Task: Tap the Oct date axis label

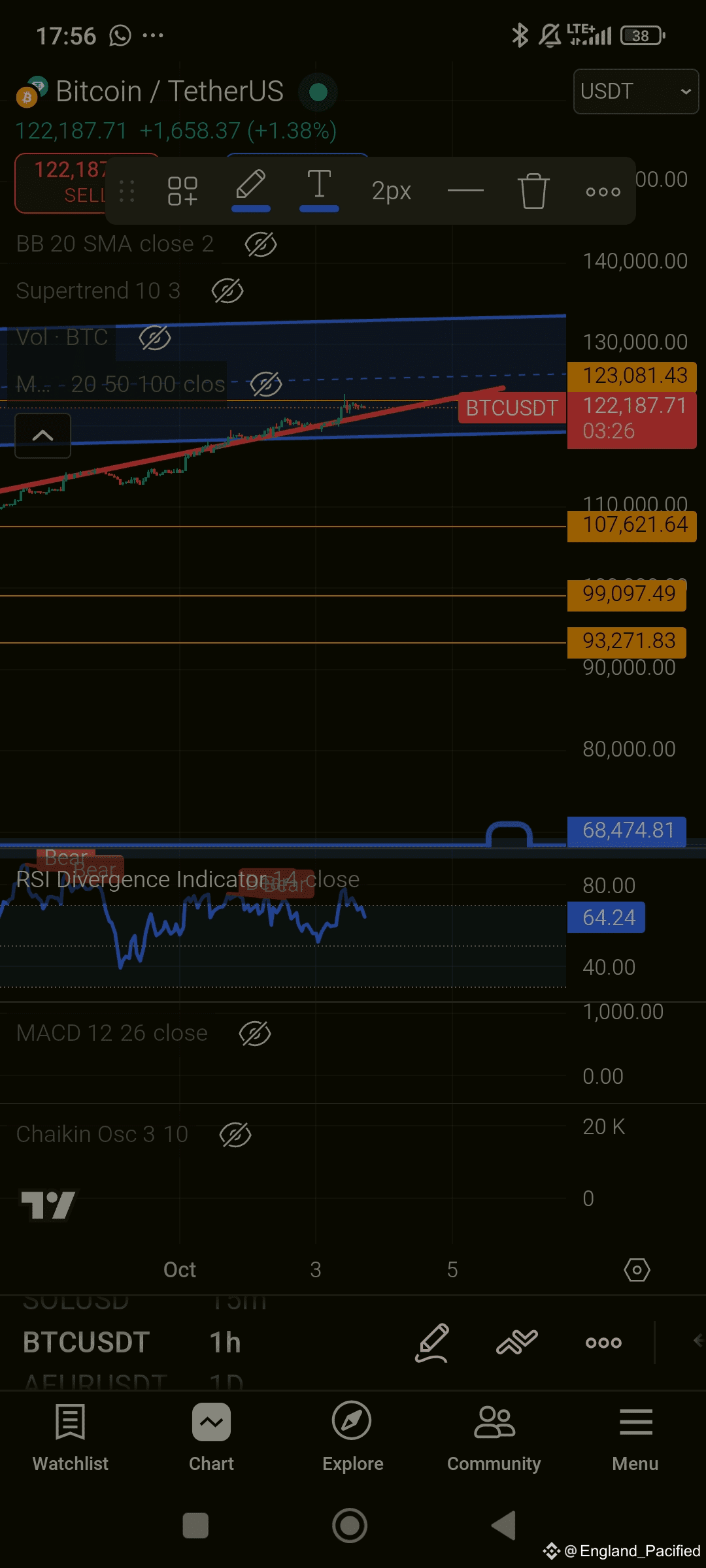Action: pyautogui.click(x=180, y=1269)
